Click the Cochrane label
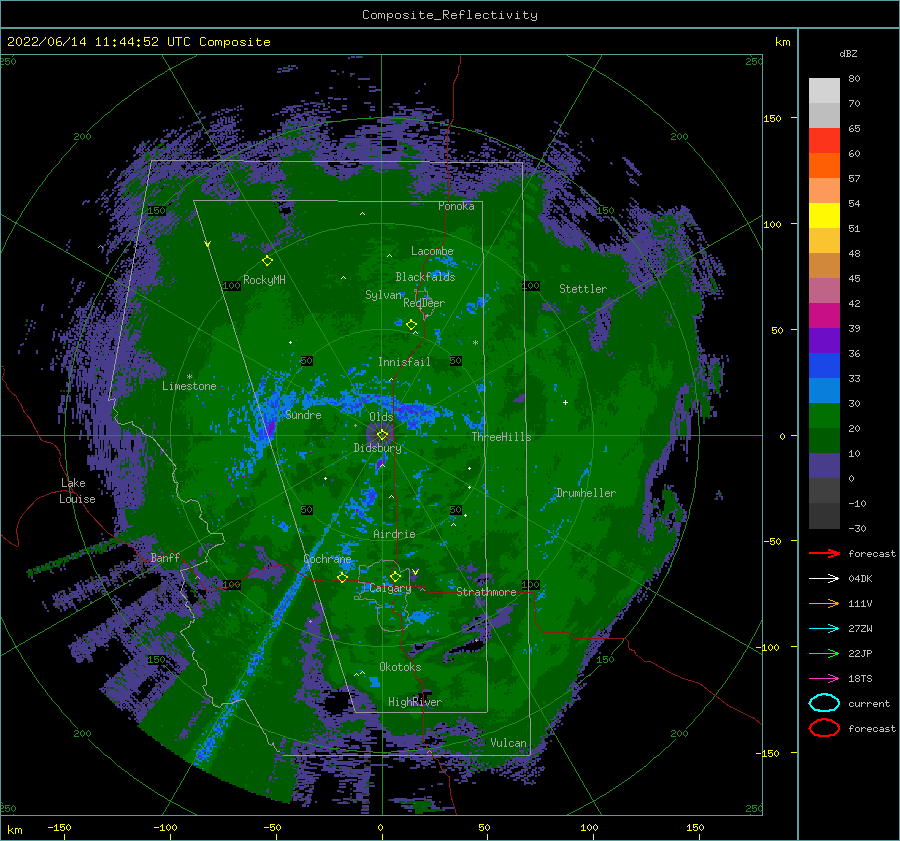The image size is (900, 841). (327, 559)
